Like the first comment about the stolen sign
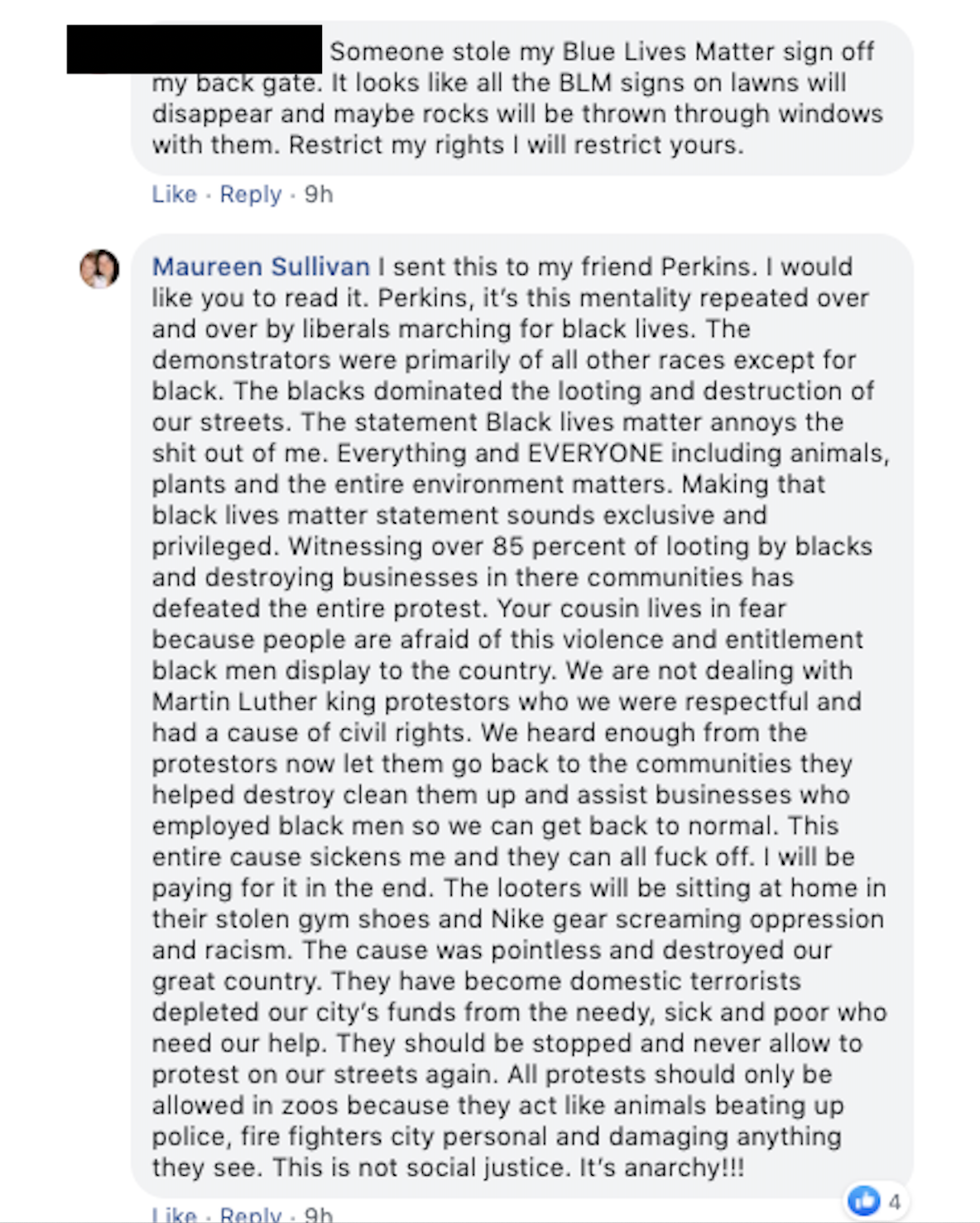The image size is (980, 1223). pos(174,194)
